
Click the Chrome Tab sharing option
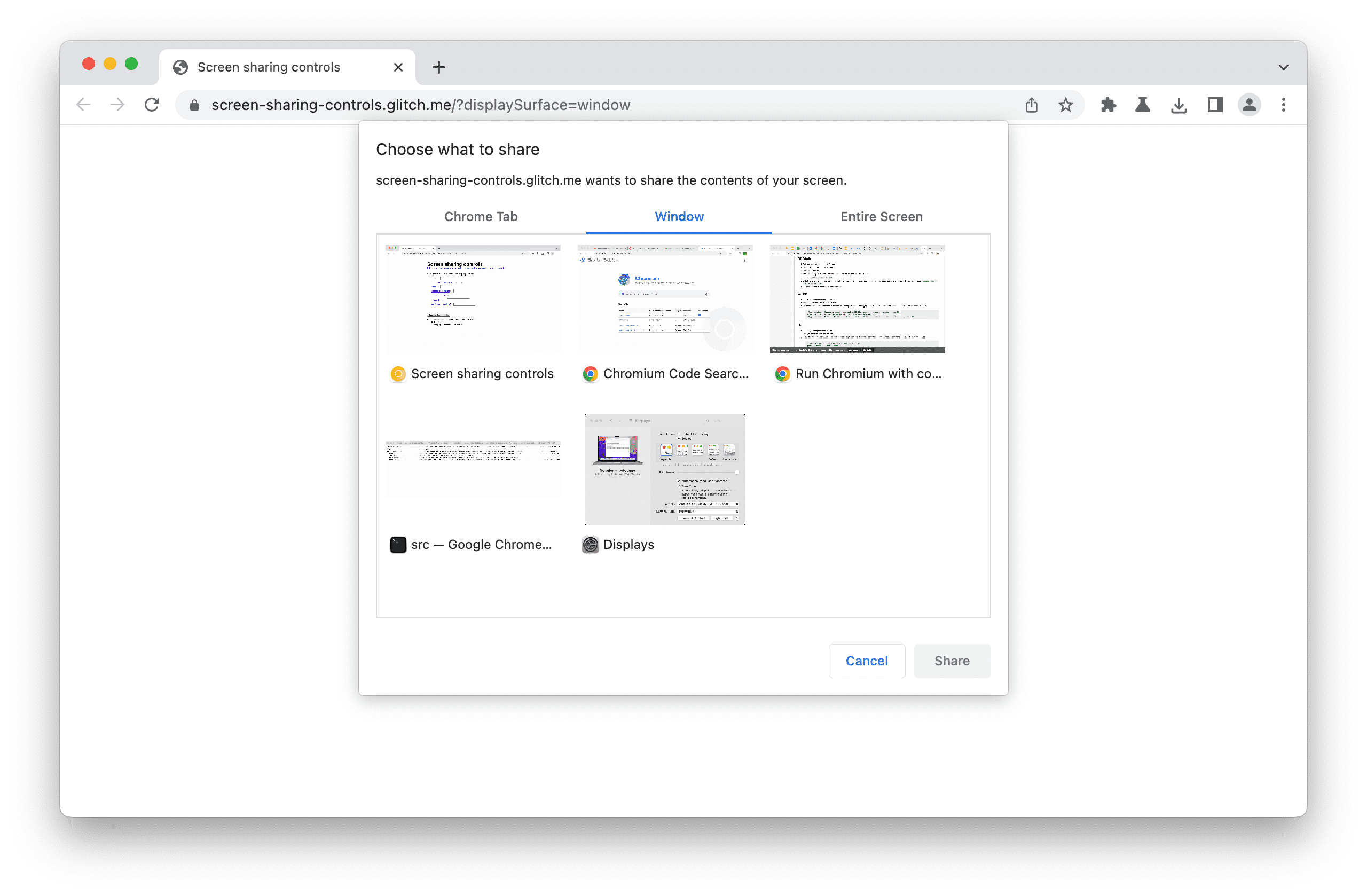tap(481, 217)
